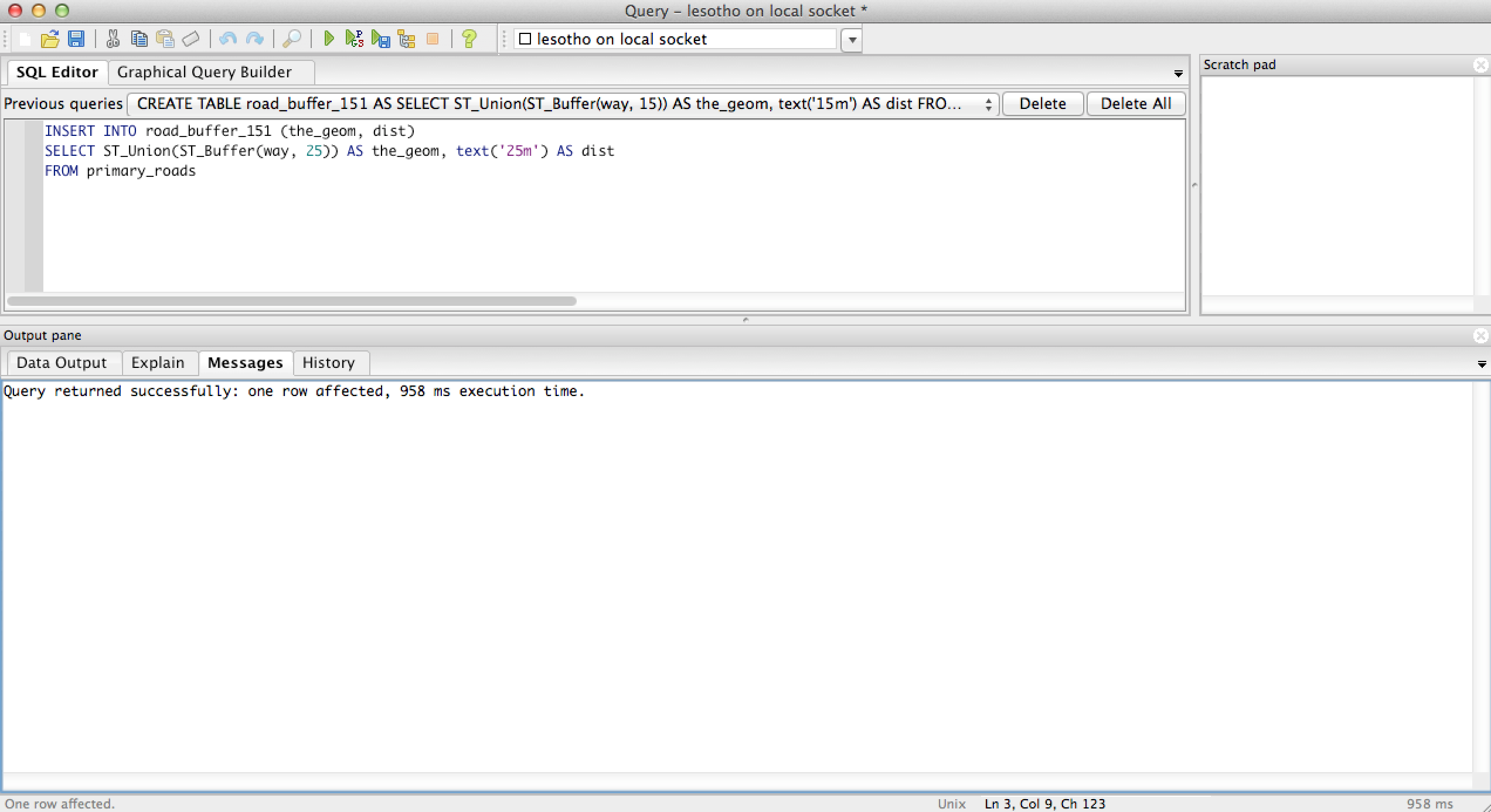Click the 'Query returned successfully' message text
Viewport: 1491px width, 812px height.
tap(294, 391)
